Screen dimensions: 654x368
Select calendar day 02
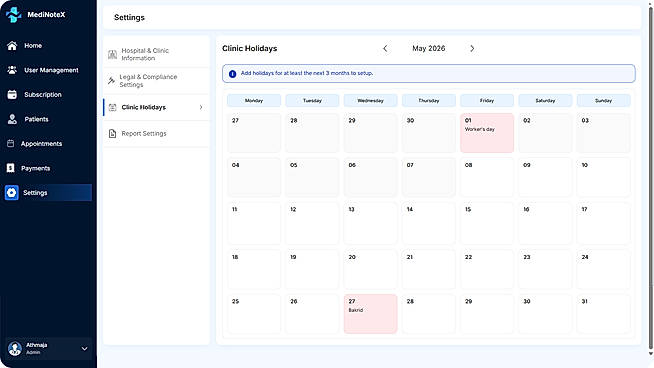click(545, 133)
